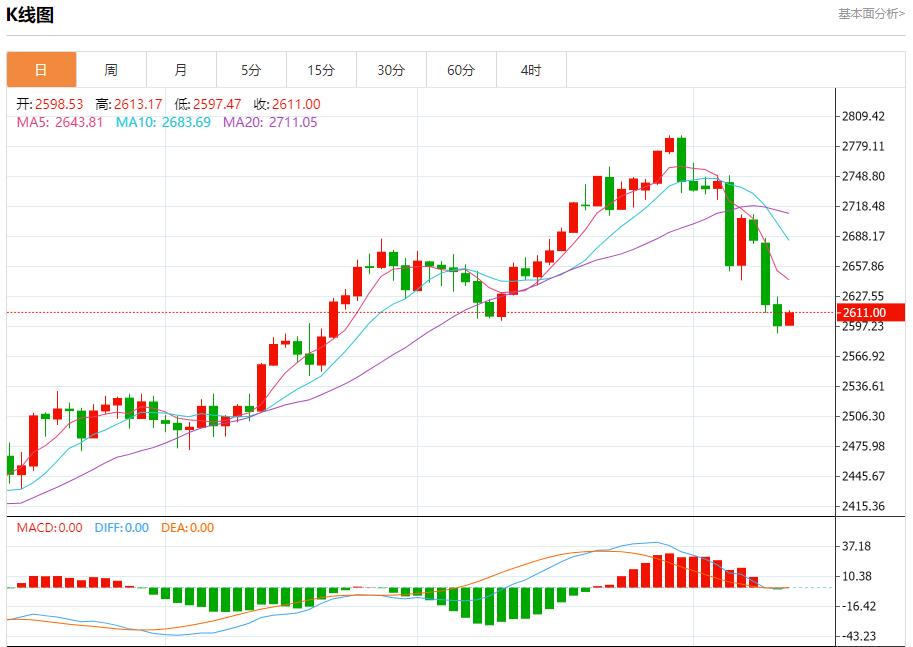Switch to the 周 weekly tab

pos(111,70)
